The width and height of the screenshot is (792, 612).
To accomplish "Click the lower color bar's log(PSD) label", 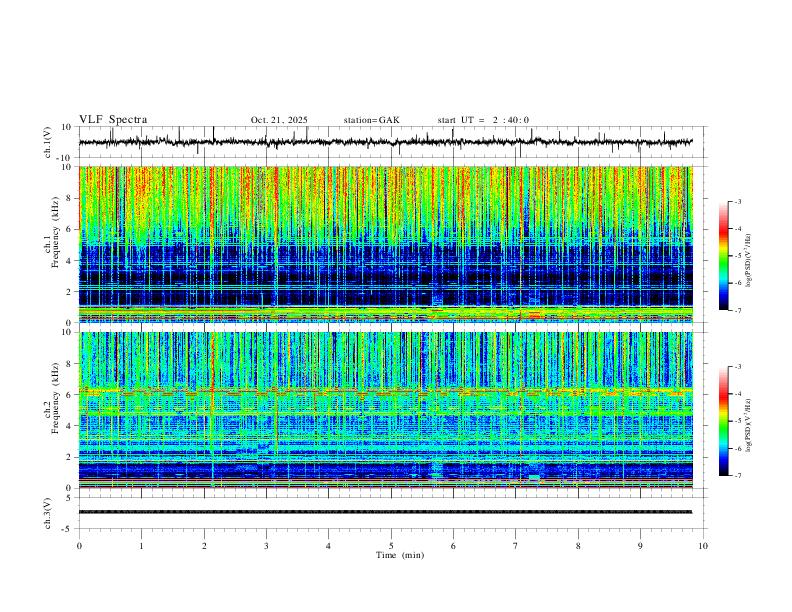I will [749, 425].
